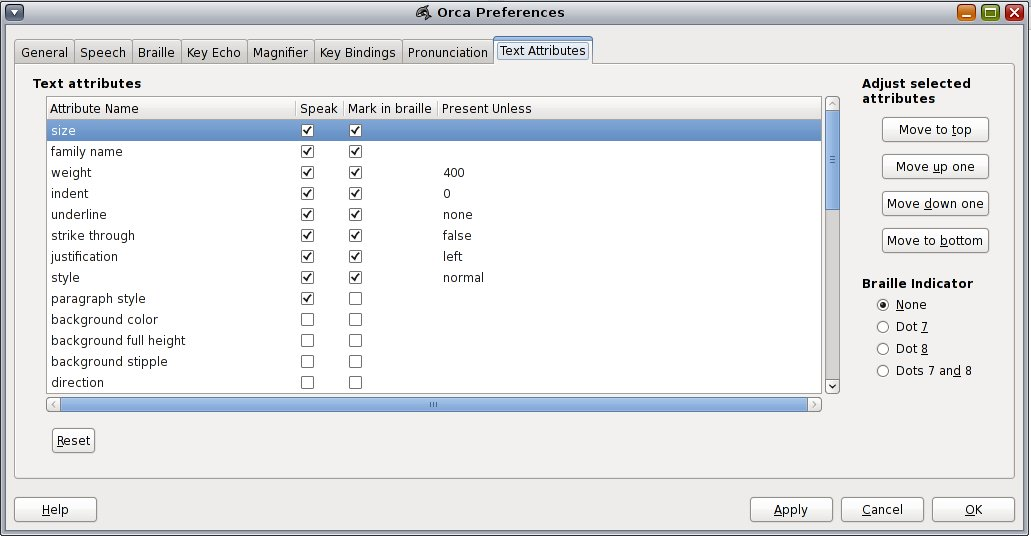
Task: Click Move down one button
Action: tap(935, 203)
